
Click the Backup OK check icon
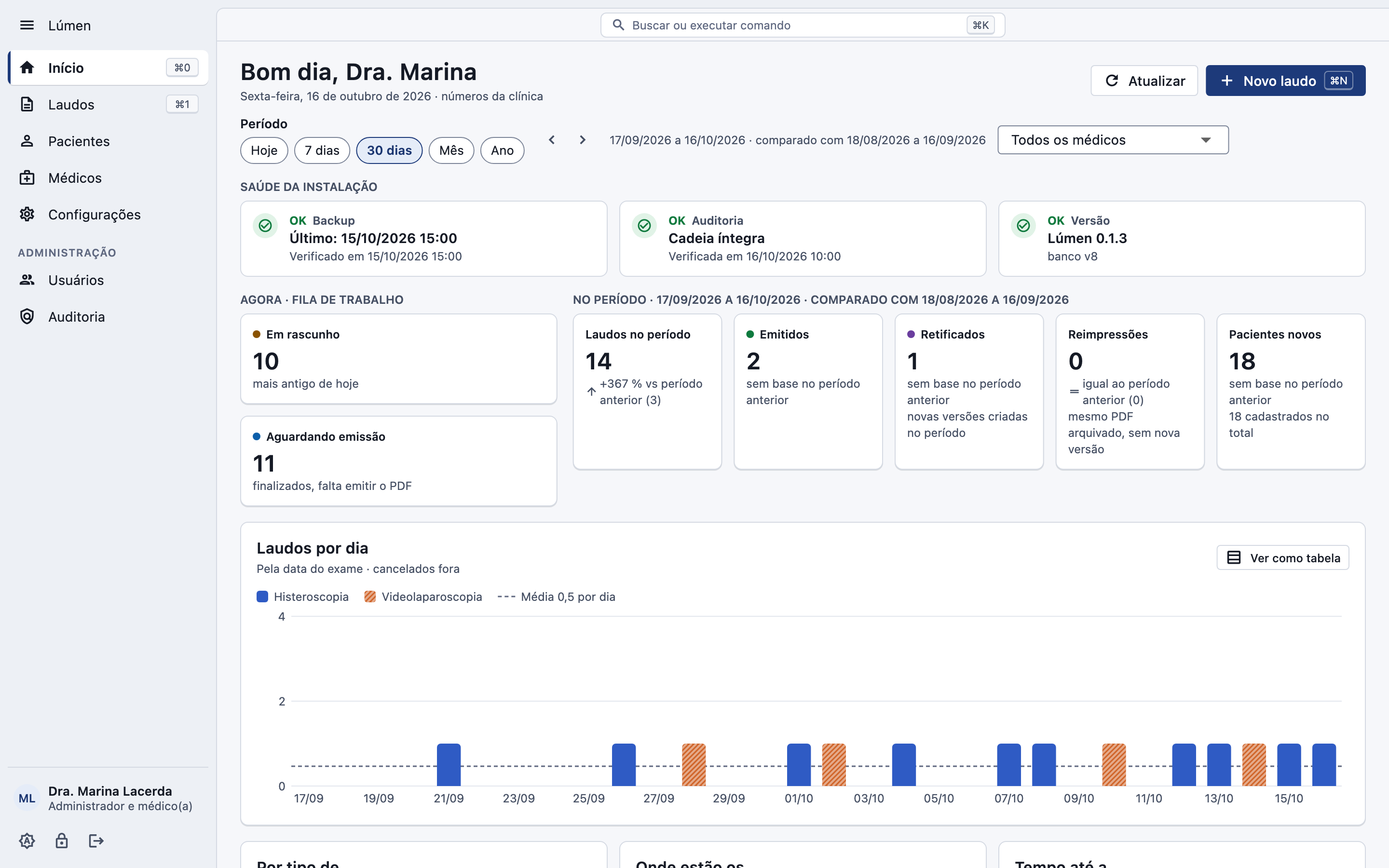[x=265, y=226]
